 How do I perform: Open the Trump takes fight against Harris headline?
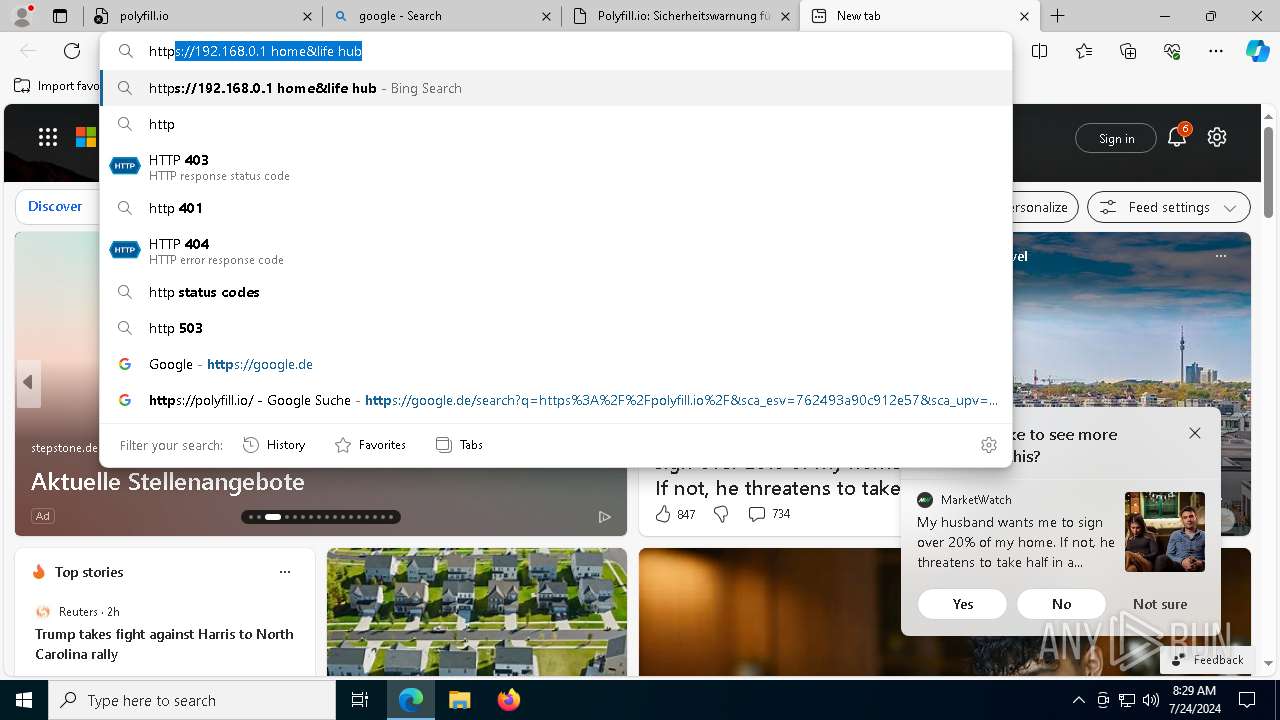164,644
